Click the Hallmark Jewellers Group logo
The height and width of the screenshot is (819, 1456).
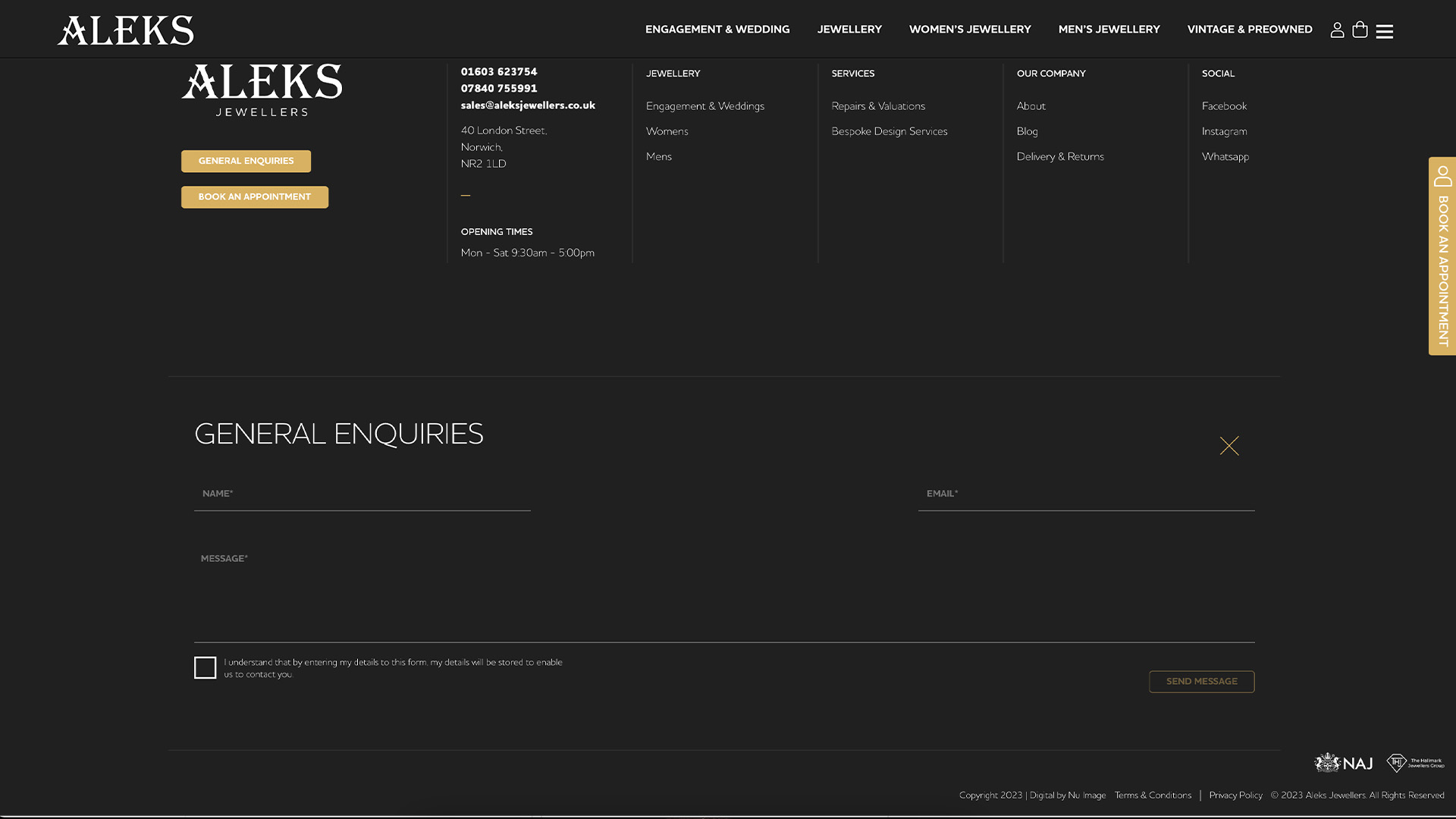click(1415, 762)
